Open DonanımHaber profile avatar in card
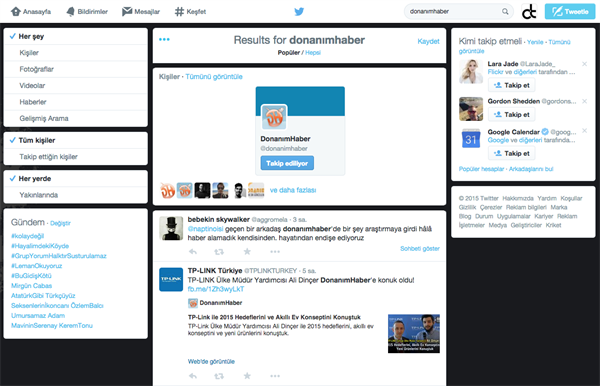600x386 pixels. [x=274, y=117]
